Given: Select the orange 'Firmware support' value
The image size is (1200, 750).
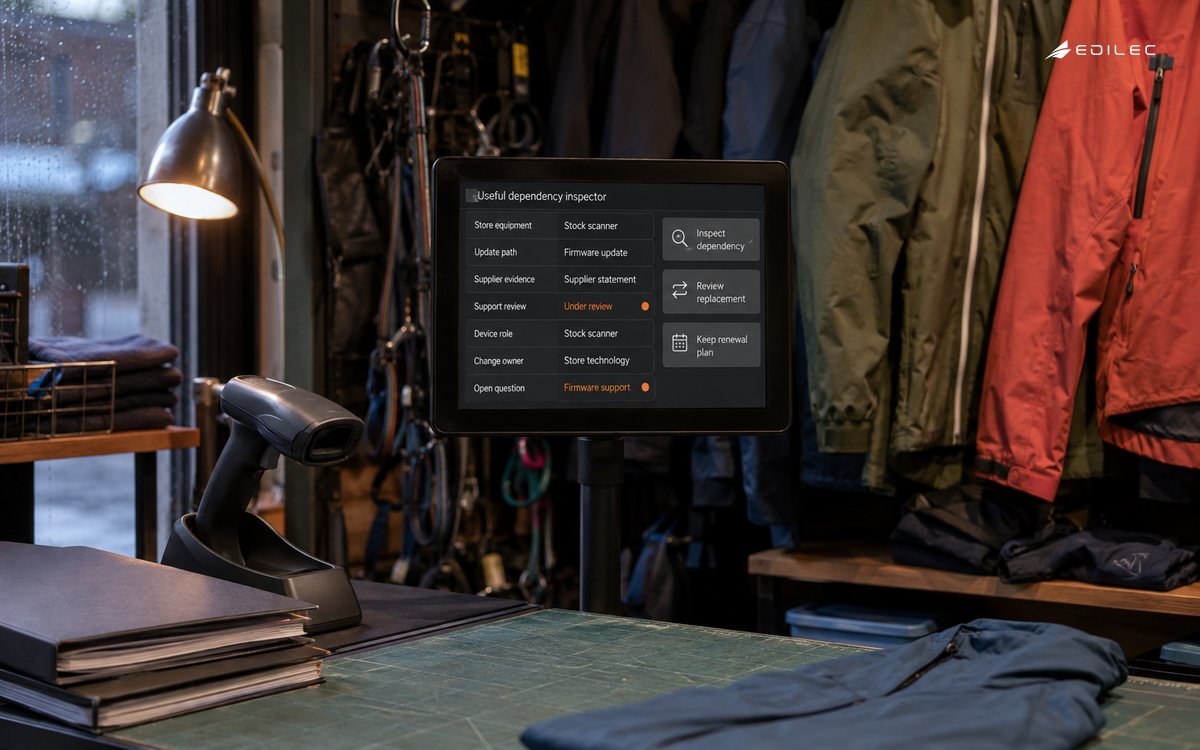Looking at the screenshot, I should pyautogui.click(x=597, y=387).
